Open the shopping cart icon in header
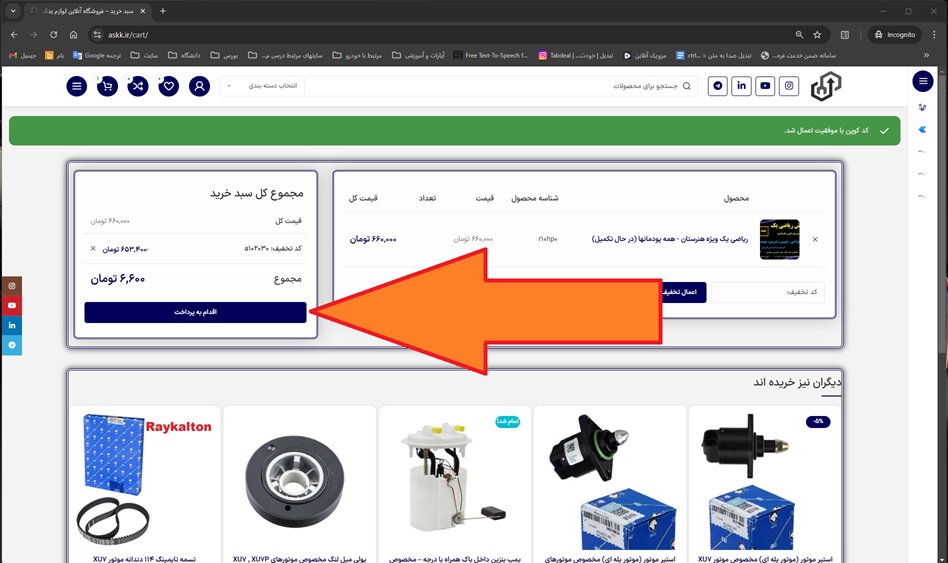The image size is (948, 563). (108, 86)
